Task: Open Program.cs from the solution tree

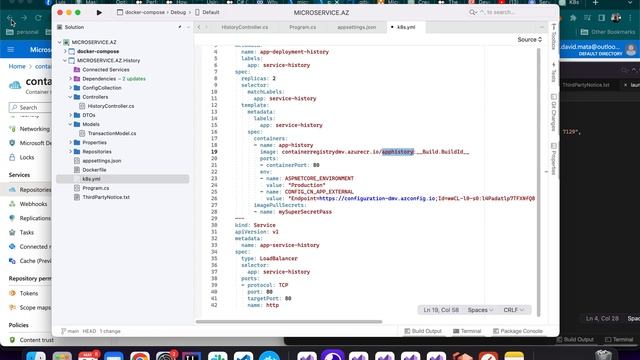Action: pyautogui.click(x=96, y=188)
